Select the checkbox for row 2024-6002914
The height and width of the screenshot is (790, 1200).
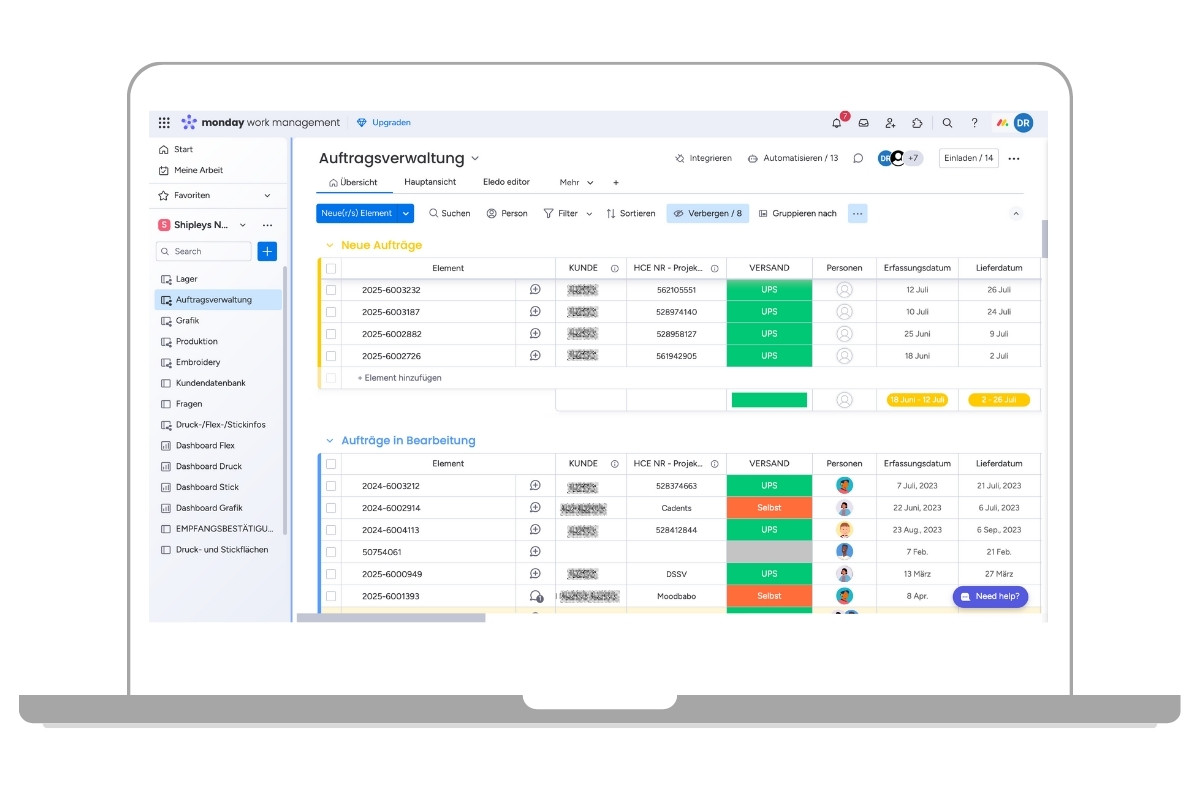(x=330, y=508)
